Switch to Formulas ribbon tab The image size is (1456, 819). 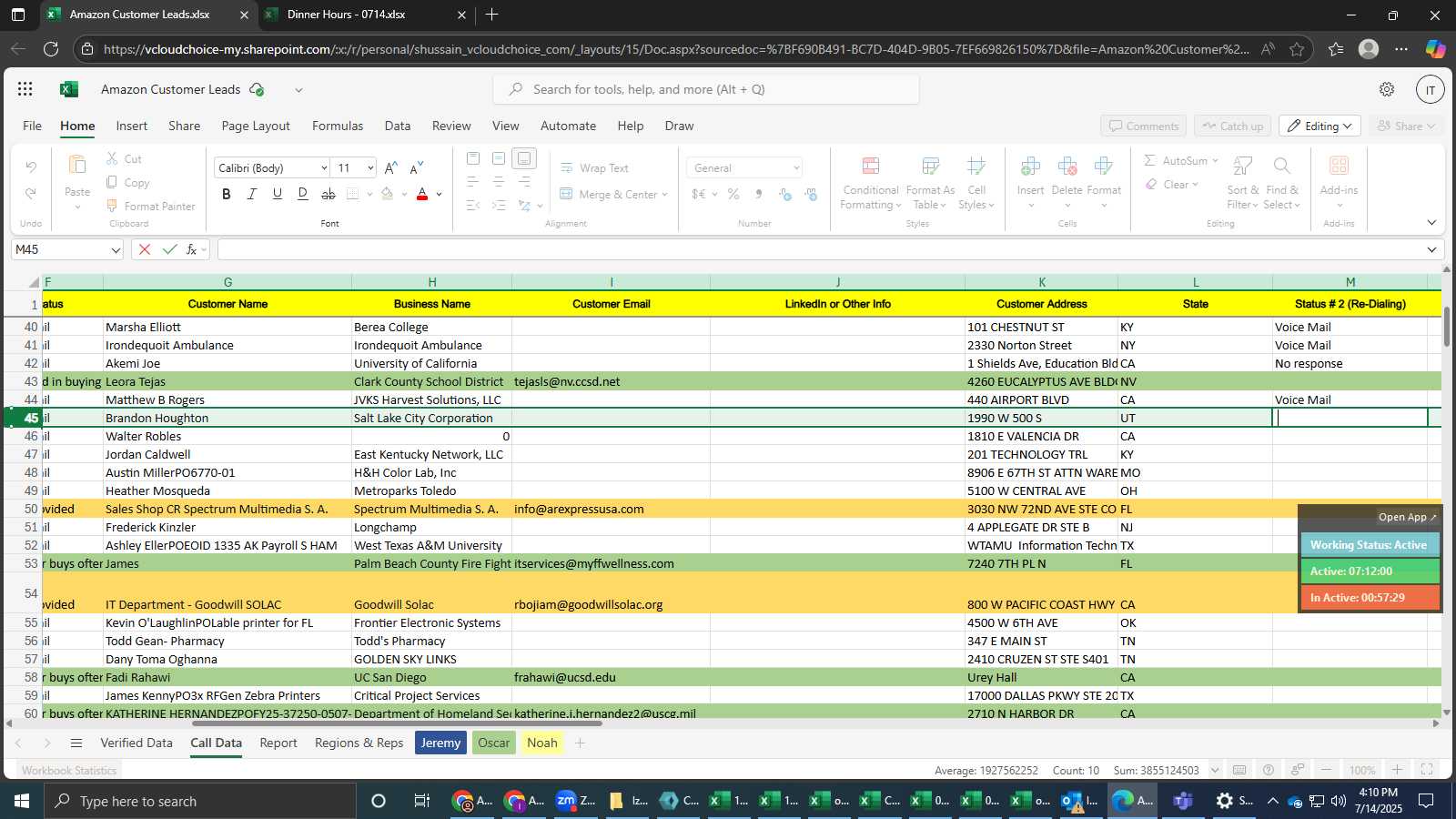(338, 126)
